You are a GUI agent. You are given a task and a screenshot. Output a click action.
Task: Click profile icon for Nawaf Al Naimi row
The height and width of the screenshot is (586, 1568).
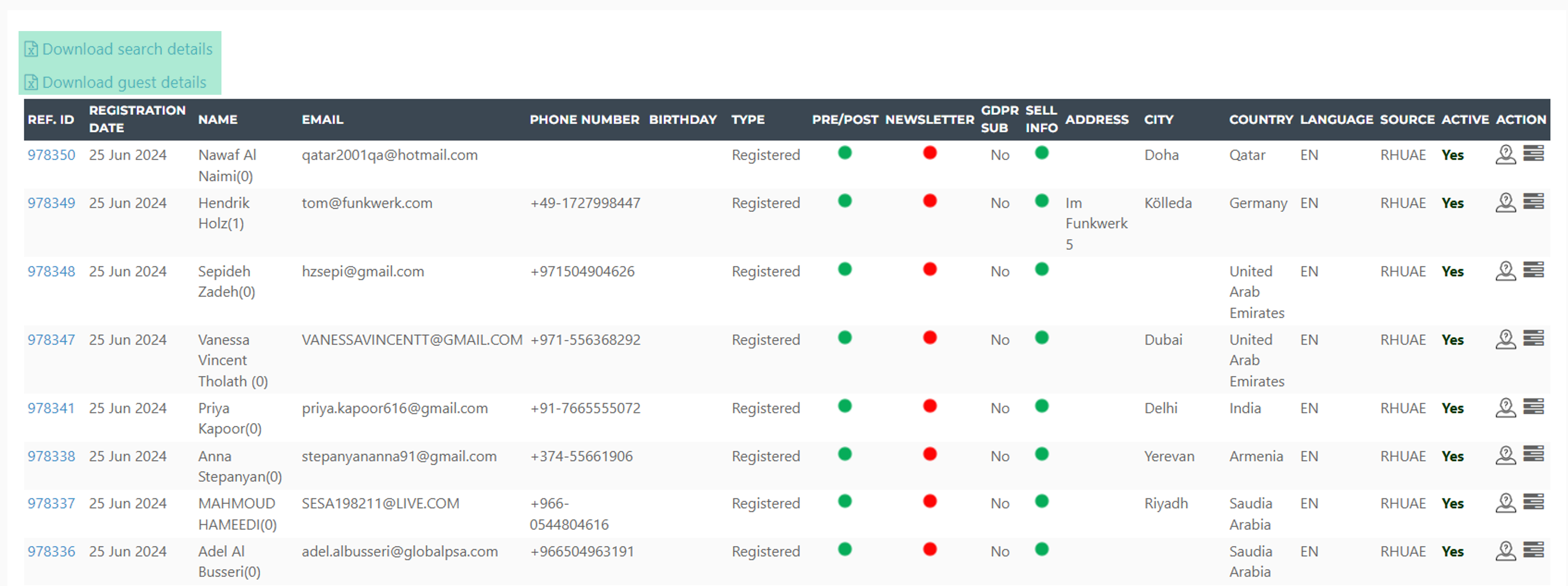[x=1505, y=154]
